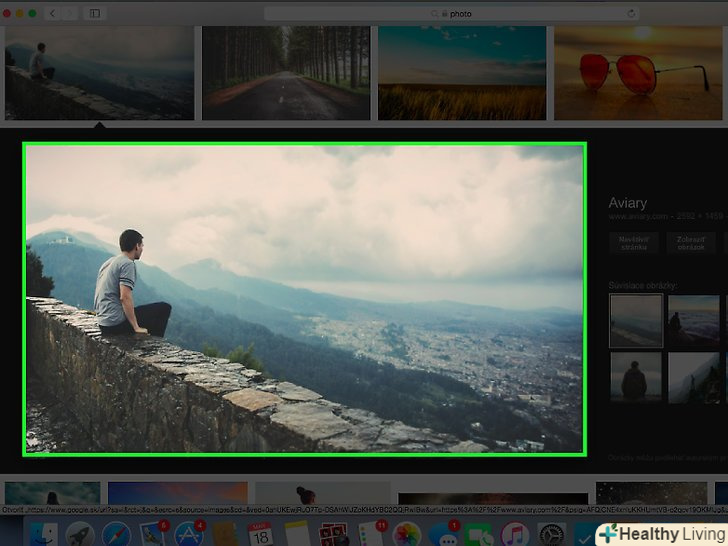Click the large preview photo of the man on the stone wall
The height and width of the screenshot is (546, 728).
305,299
